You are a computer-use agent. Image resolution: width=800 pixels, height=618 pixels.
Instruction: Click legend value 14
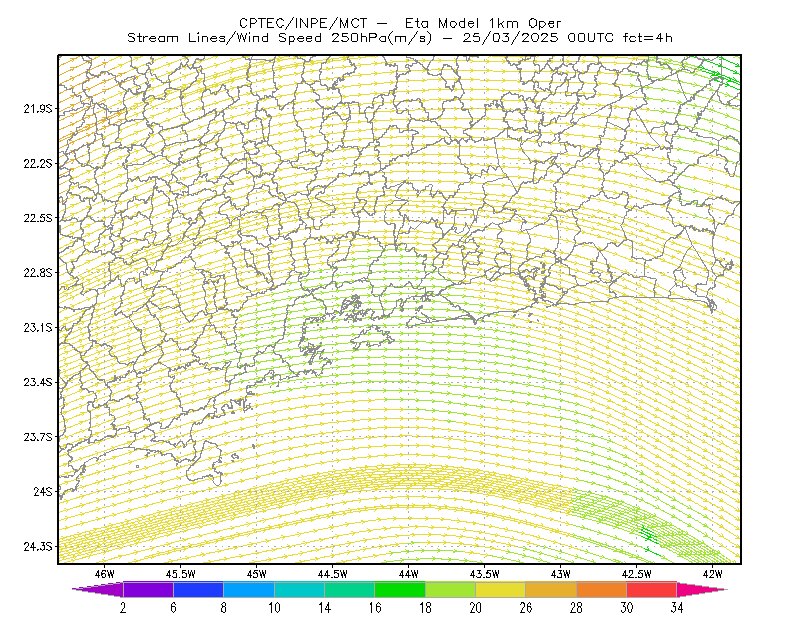pyautogui.click(x=324, y=608)
